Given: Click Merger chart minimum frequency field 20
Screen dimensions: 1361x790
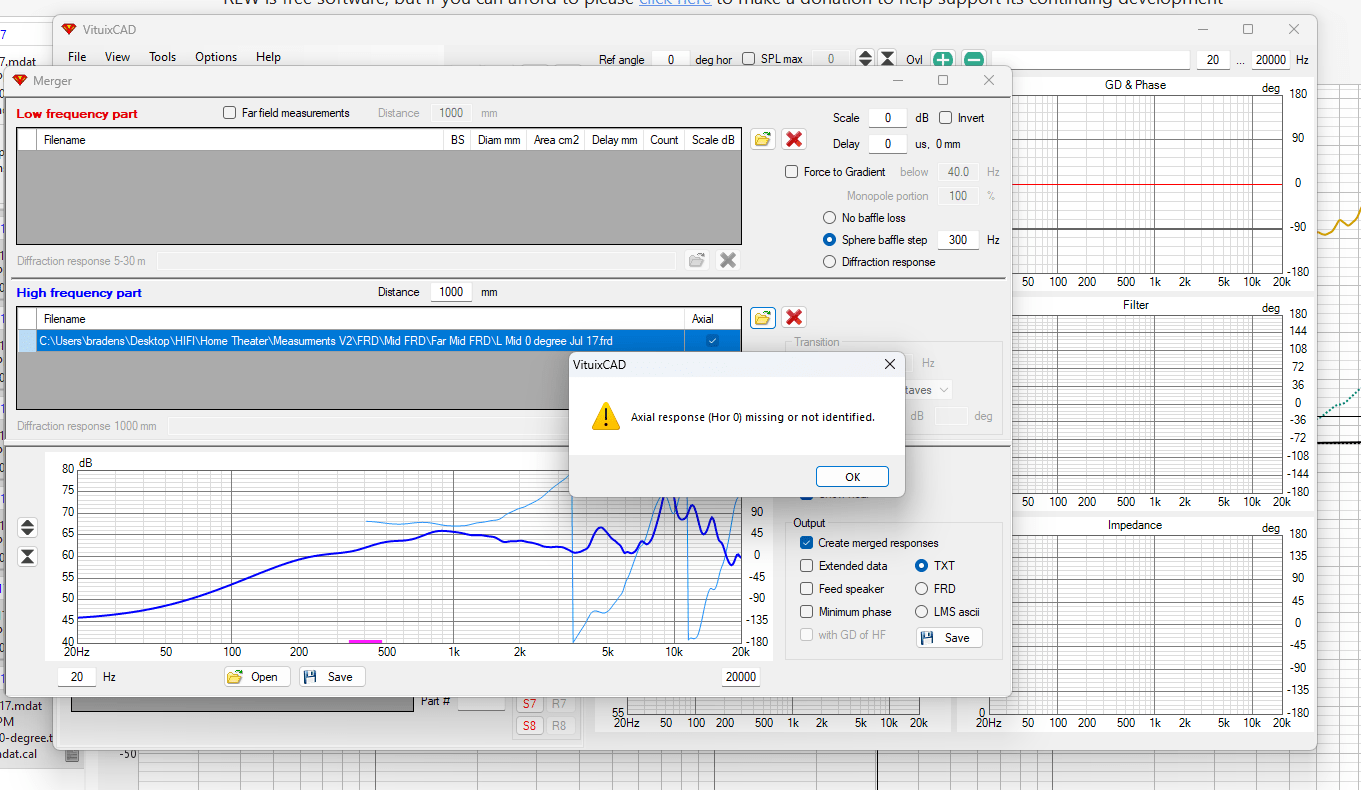Looking at the screenshot, I should pos(77,677).
